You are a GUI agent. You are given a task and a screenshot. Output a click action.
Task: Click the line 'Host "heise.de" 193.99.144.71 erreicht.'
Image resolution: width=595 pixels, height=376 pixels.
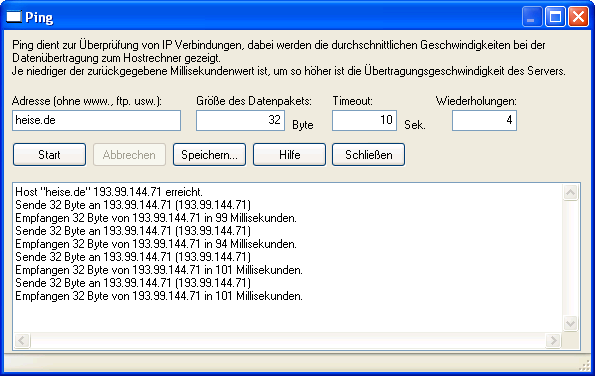point(109,192)
